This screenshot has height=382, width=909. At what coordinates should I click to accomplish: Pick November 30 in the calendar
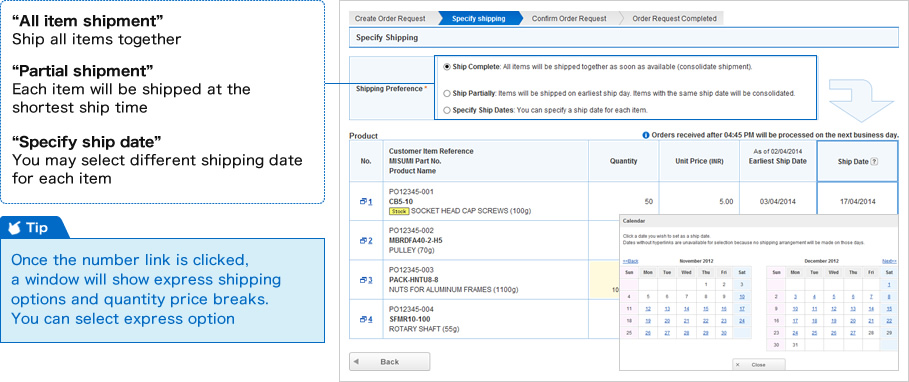[724, 333]
